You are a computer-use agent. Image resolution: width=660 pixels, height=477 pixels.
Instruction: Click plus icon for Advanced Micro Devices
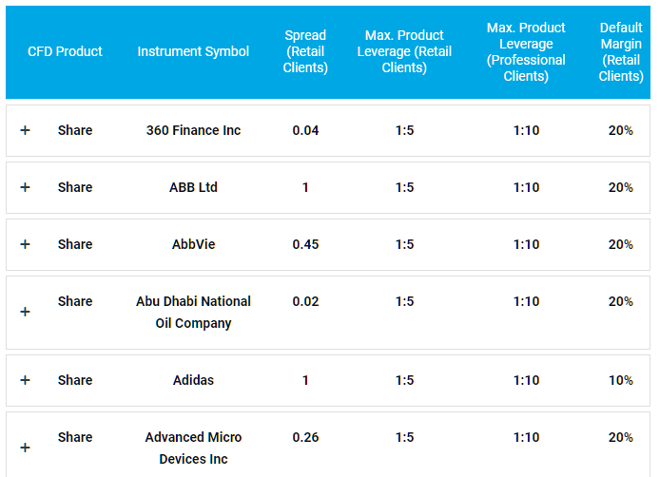pyautogui.click(x=25, y=448)
